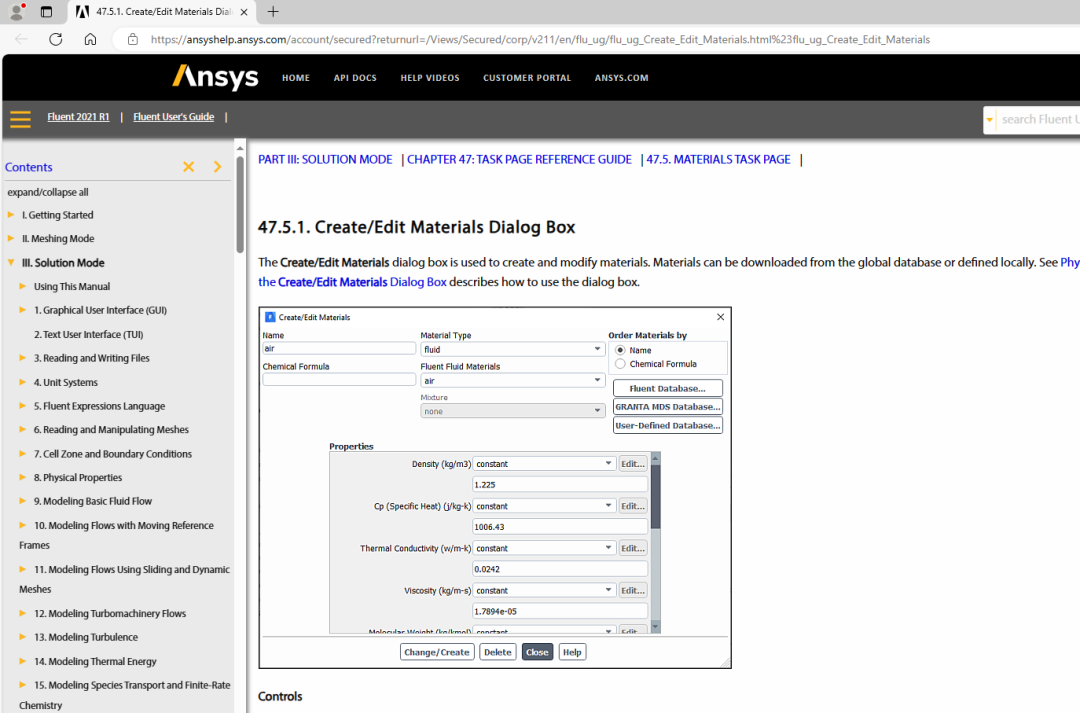This screenshot has width=1080, height=713.
Task: Open the search scope dropdown arrow
Action: (x=990, y=120)
